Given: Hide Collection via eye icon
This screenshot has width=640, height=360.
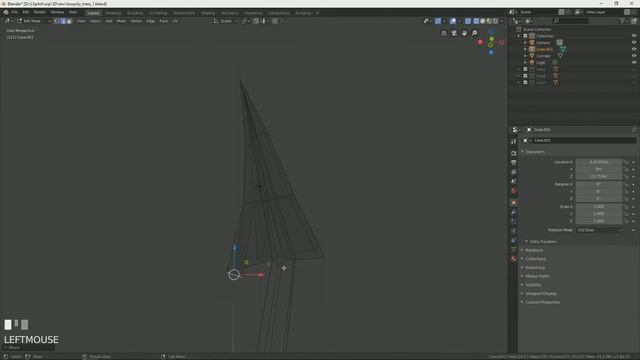Looking at the screenshot, I should [x=634, y=36].
